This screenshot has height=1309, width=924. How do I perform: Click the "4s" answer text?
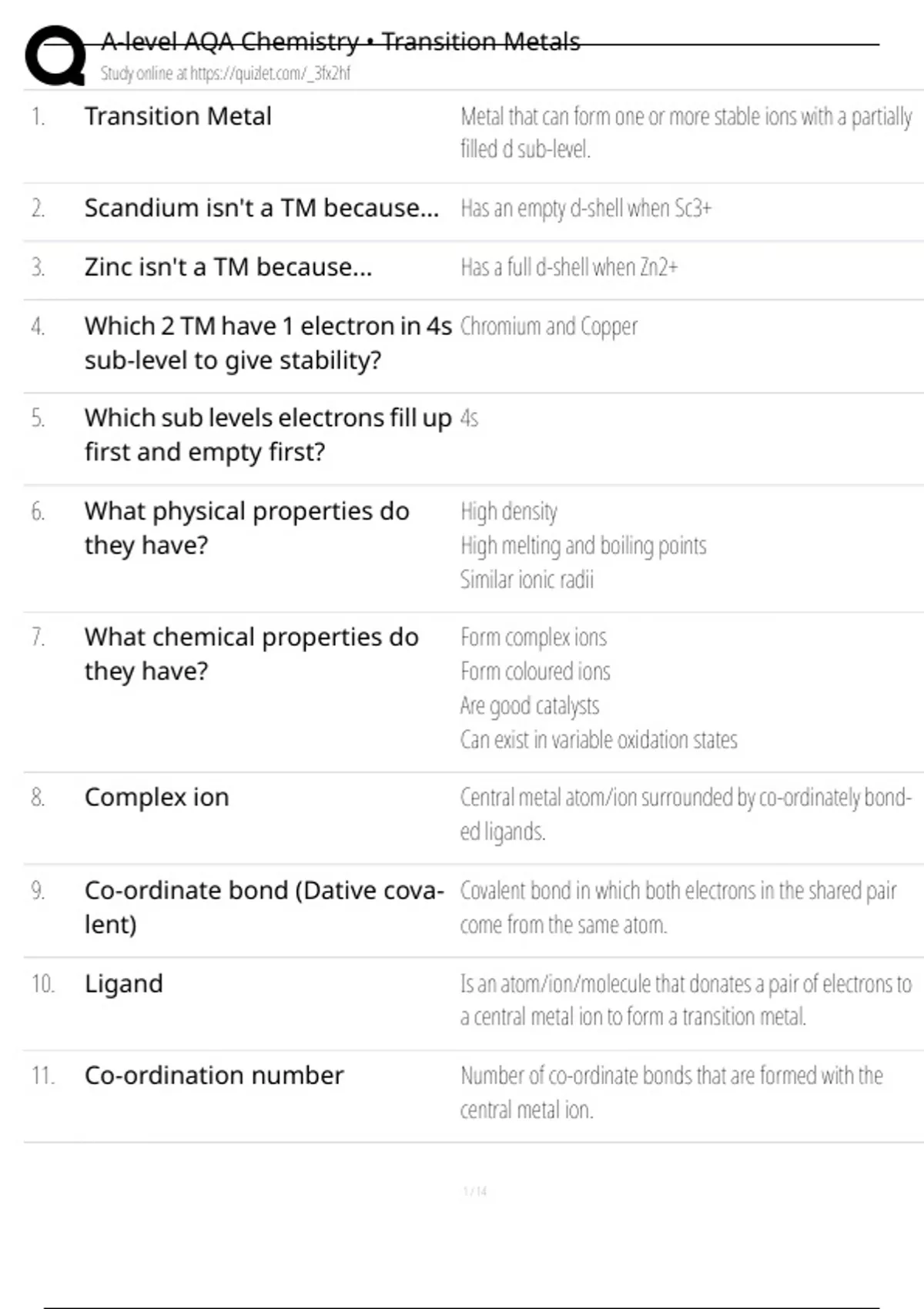[469, 418]
